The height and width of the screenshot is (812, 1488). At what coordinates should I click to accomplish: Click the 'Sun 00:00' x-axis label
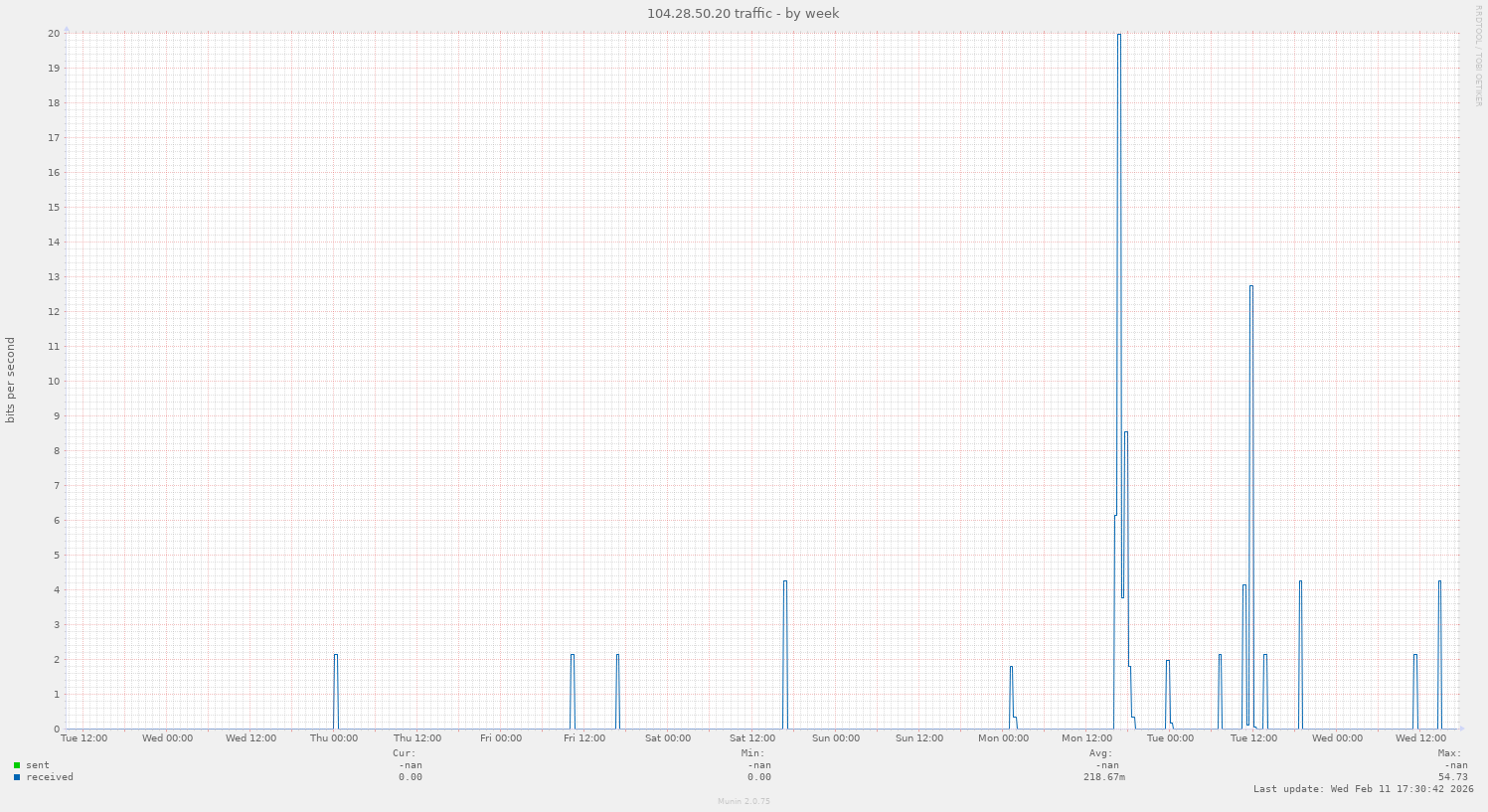[x=835, y=738]
